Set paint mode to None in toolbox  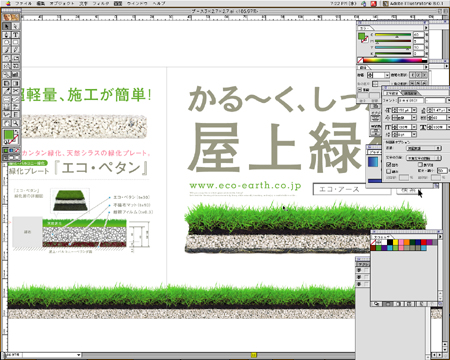tap(17, 151)
